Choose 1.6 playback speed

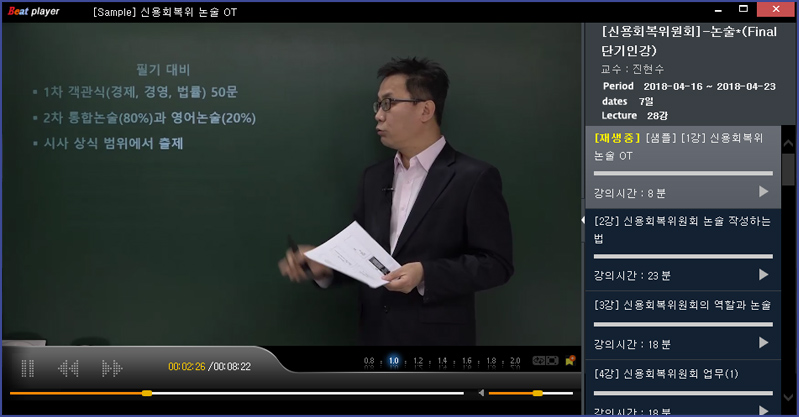[467, 361]
